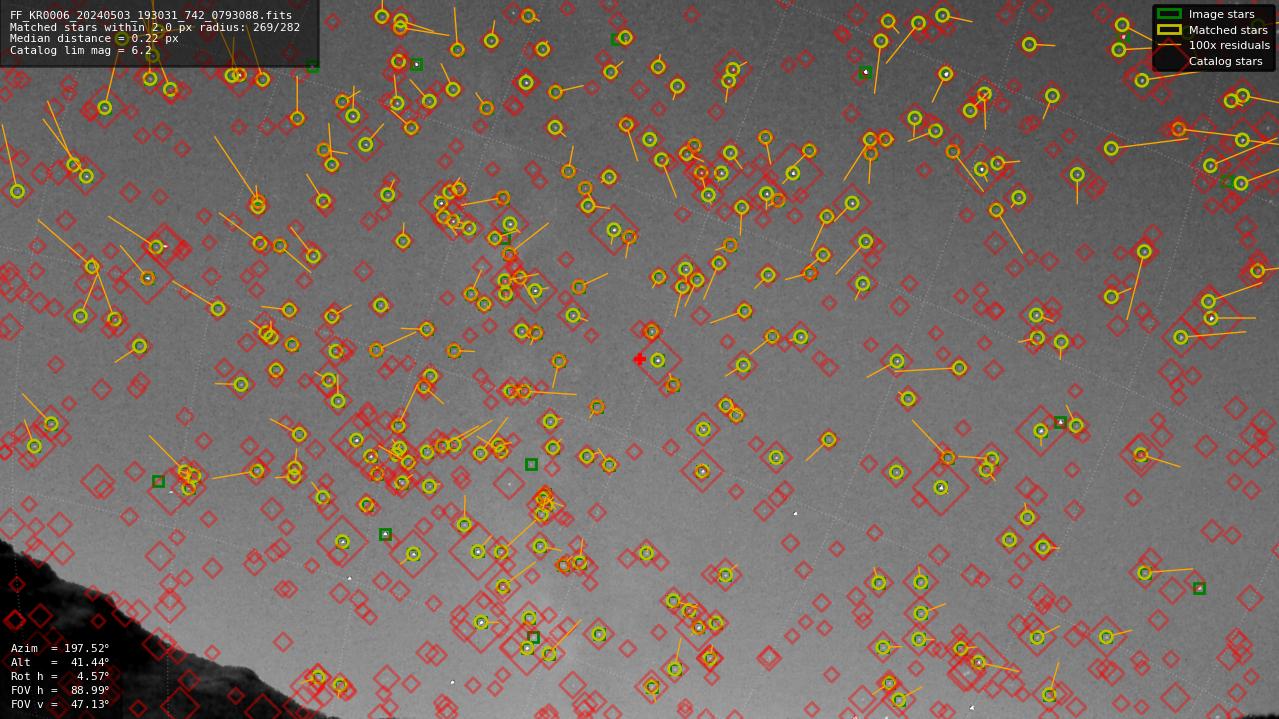Select the 'Matched stars' legend label

[1228, 30]
